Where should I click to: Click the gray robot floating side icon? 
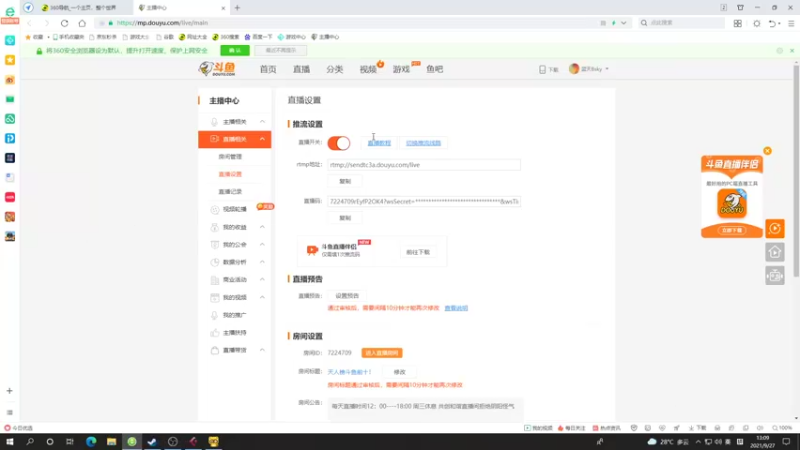pos(775,276)
